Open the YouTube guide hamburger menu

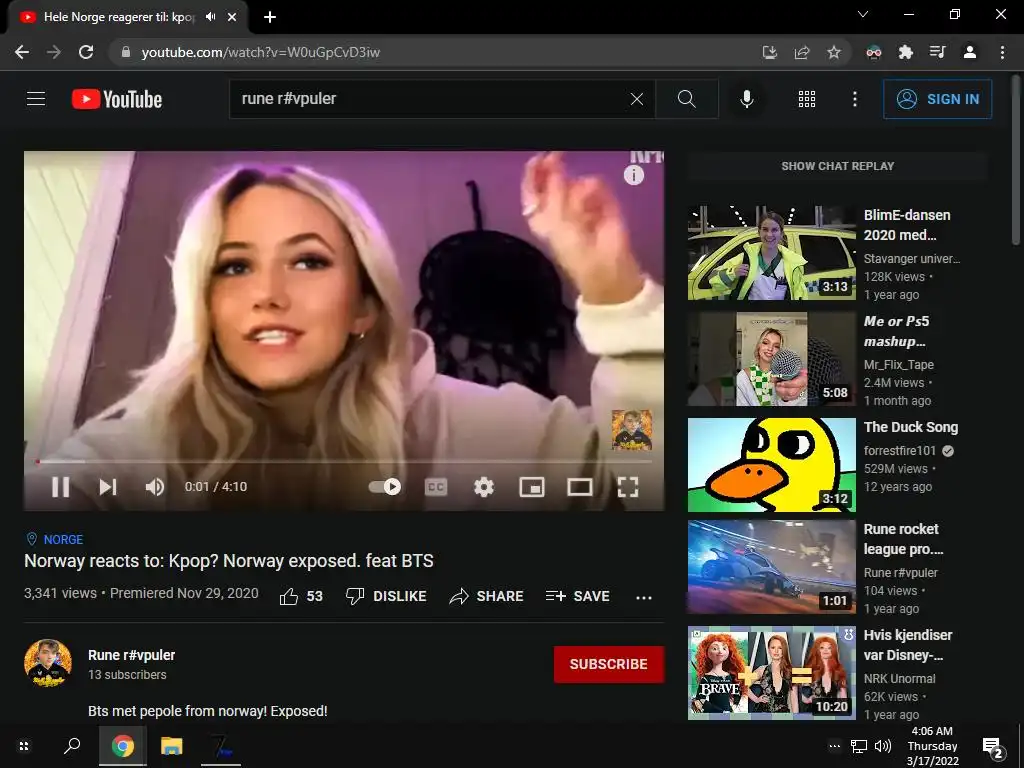[x=36, y=99]
